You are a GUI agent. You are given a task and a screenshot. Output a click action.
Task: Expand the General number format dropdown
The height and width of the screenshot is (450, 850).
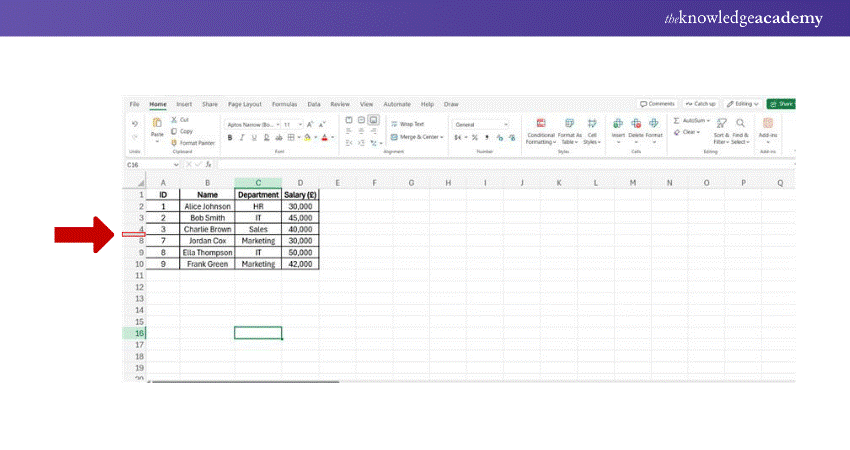tap(506, 124)
